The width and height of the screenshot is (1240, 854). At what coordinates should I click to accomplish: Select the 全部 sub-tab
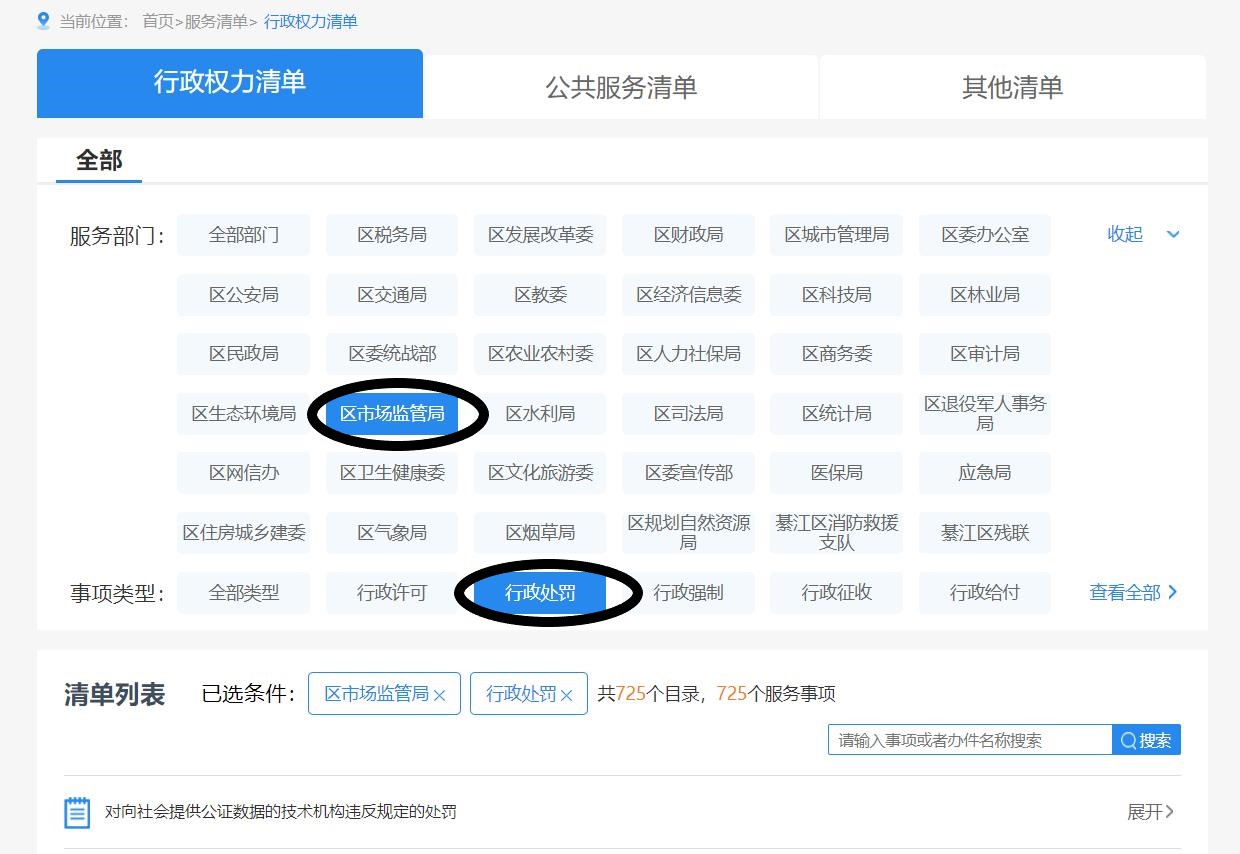(x=99, y=161)
